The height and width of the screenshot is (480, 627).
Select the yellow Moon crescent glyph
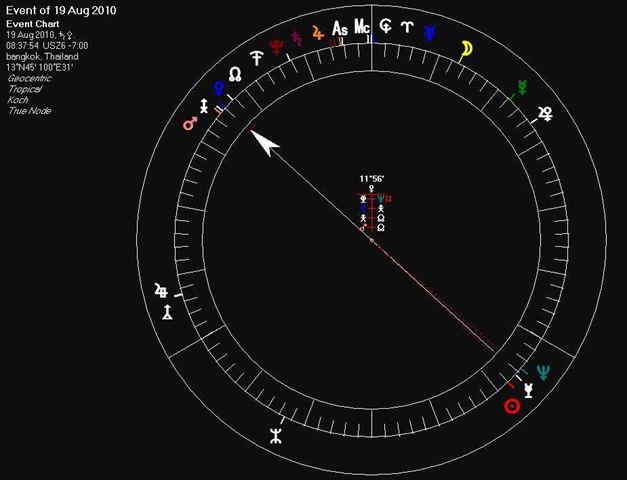(467, 48)
